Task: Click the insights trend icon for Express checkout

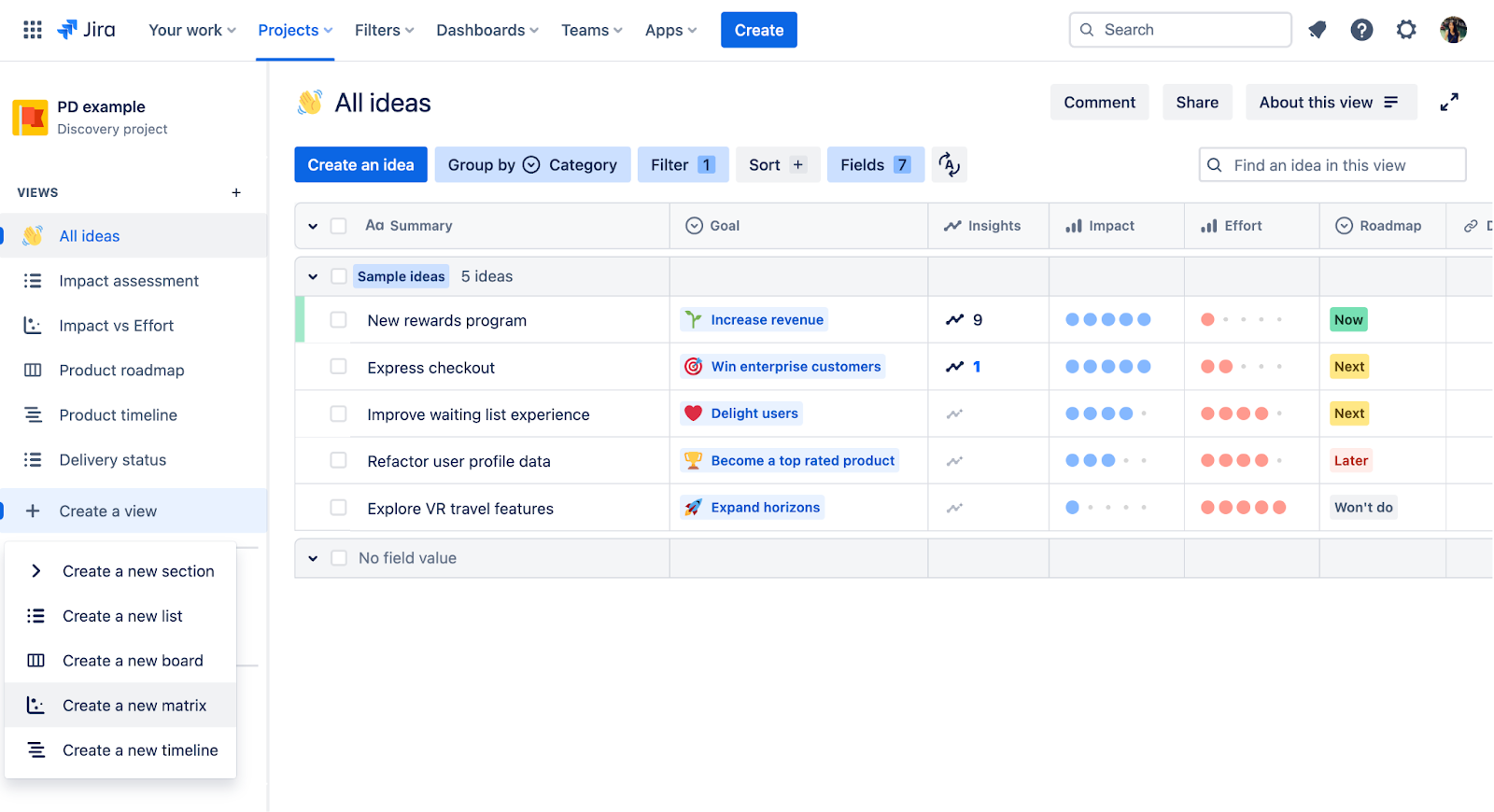Action: [954, 367]
